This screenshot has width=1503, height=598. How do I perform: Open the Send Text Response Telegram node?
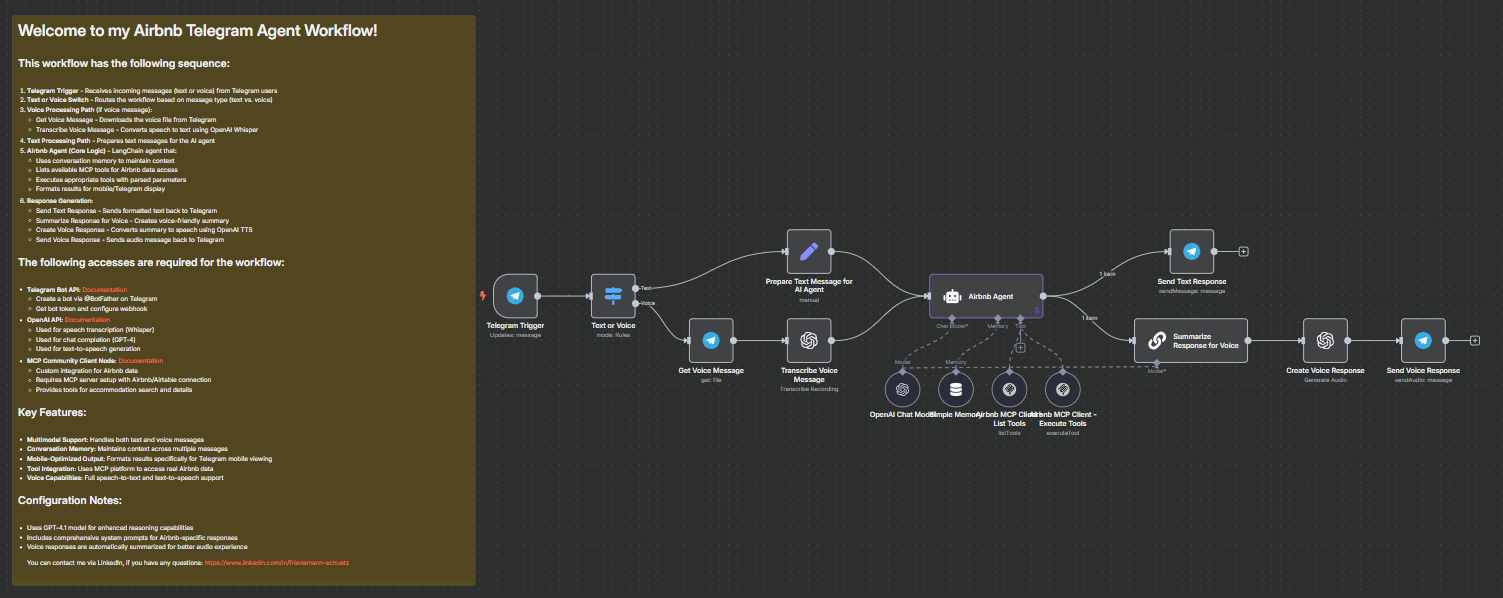[1192, 252]
